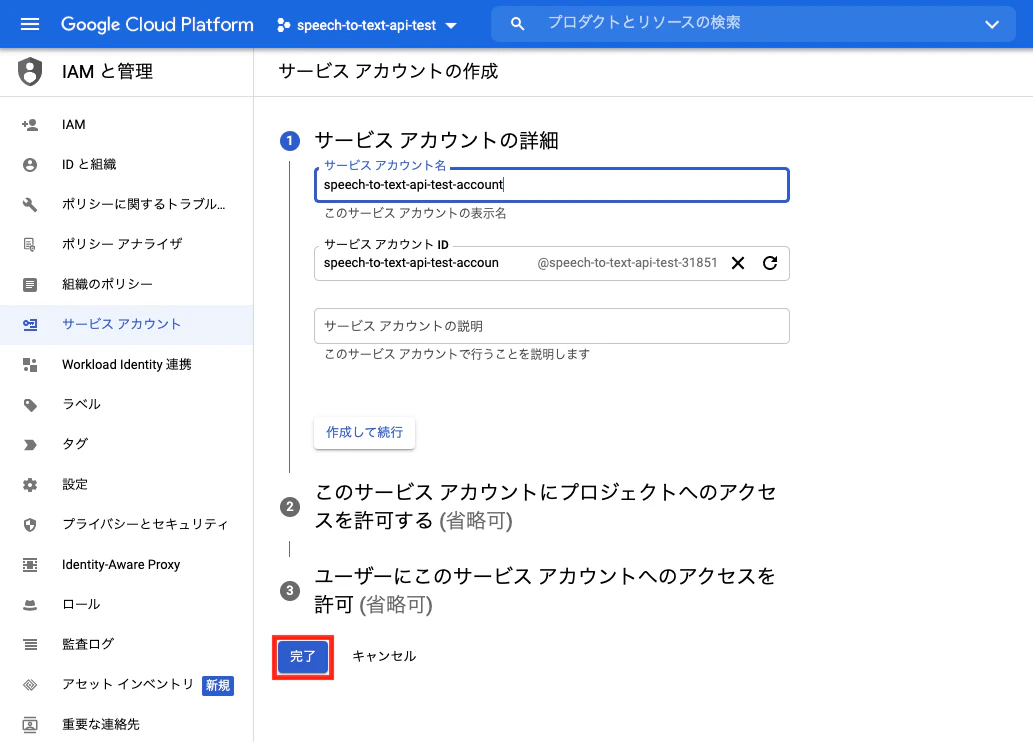Open アセット インベントリ in the sidebar

[126, 685]
